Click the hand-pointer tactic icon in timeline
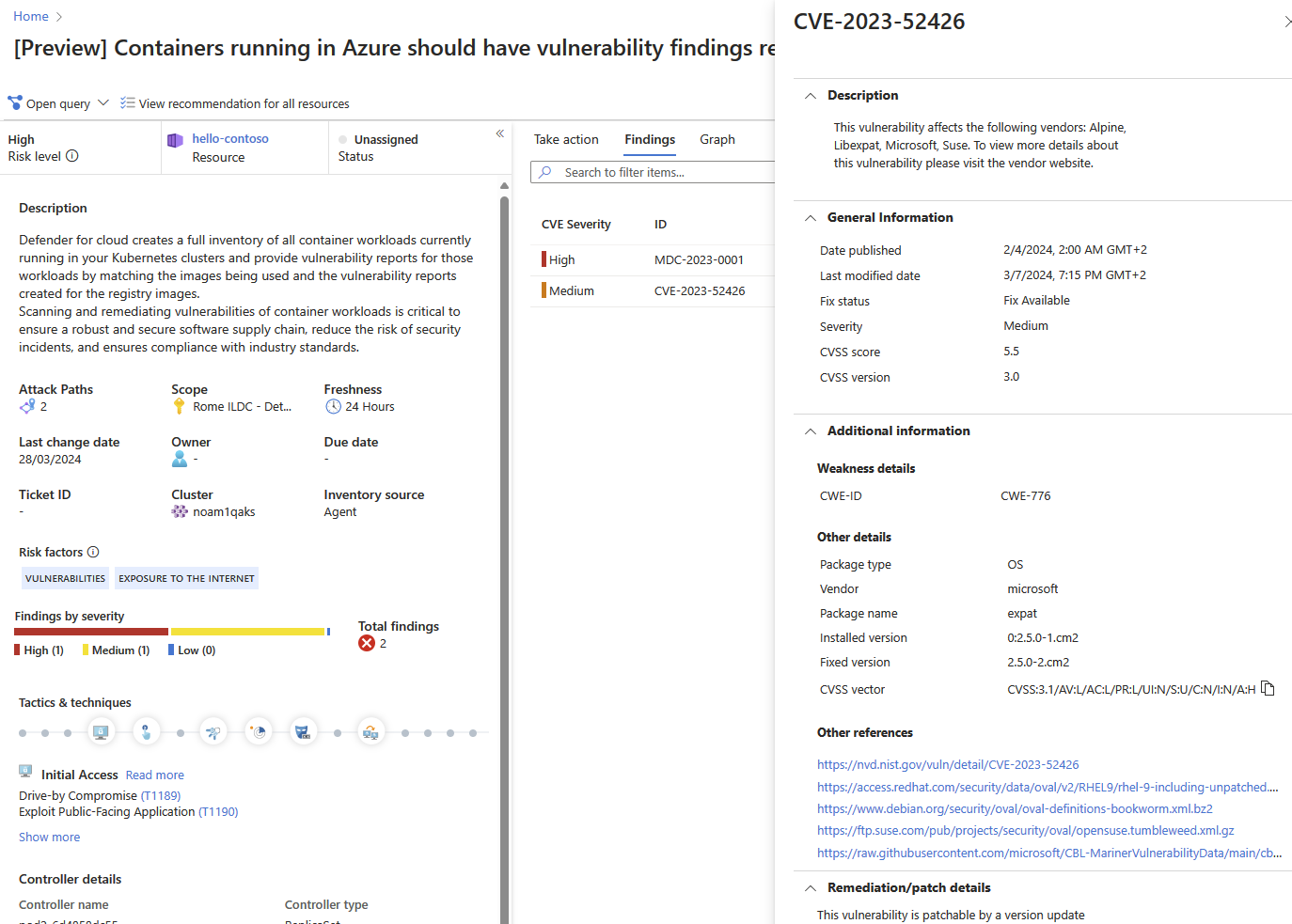1292x924 pixels. click(x=146, y=732)
